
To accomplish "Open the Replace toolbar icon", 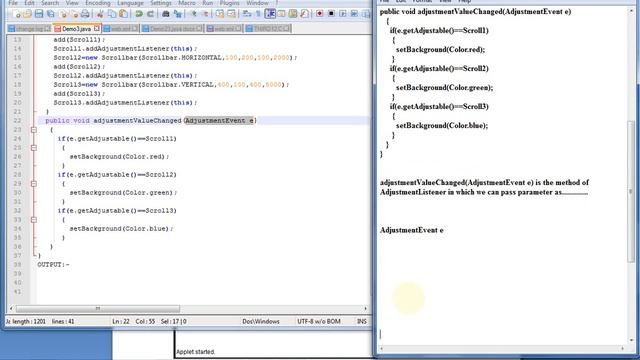I will (x=177, y=14).
